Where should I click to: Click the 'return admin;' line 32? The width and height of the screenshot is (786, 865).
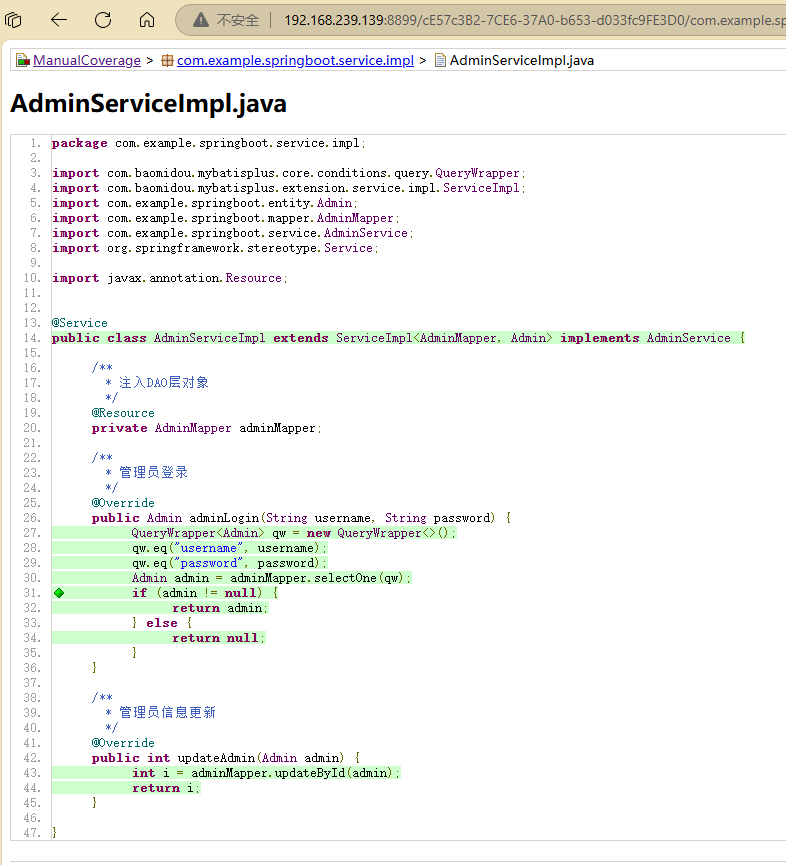click(x=220, y=608)
